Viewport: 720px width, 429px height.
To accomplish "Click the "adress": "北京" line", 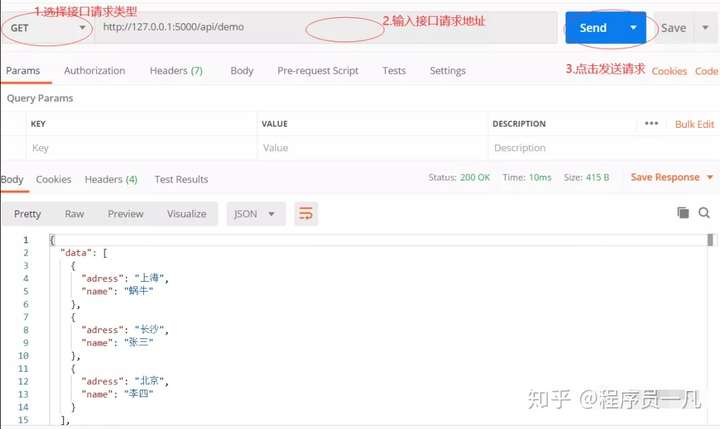I will [x=125, y=381].
